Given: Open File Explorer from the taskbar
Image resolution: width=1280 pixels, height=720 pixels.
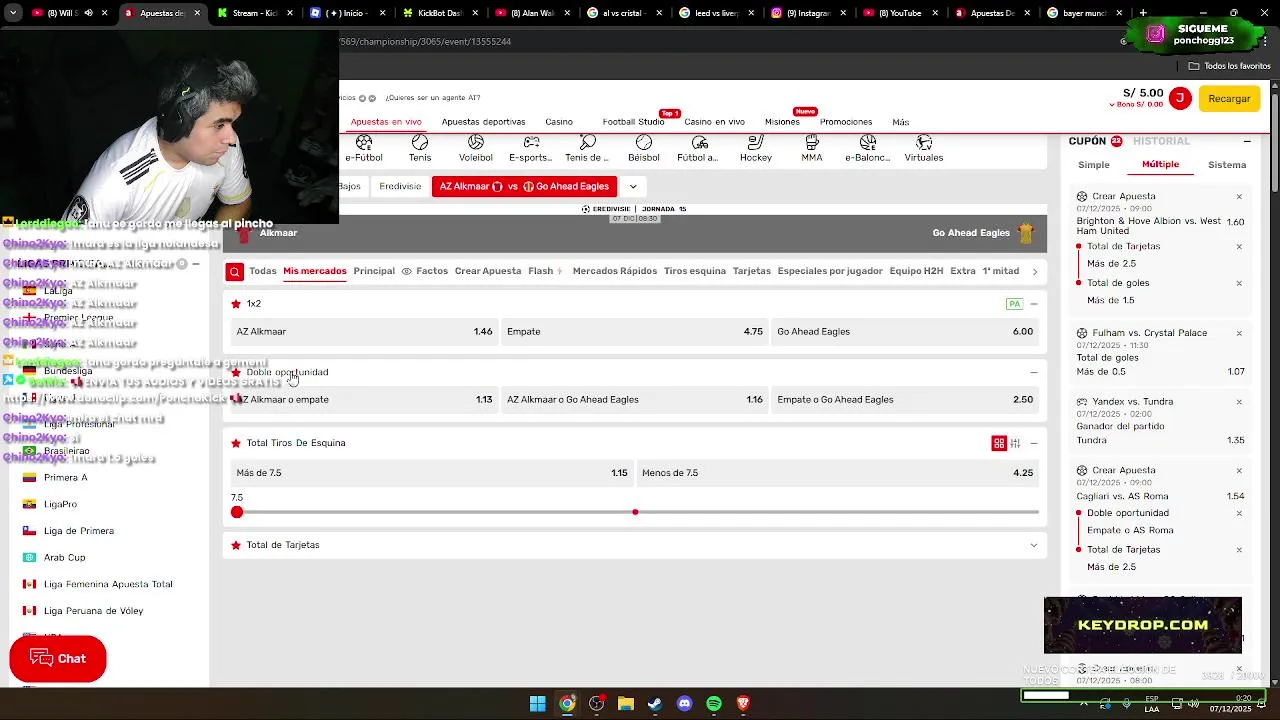Looking at the screenshot, I should pyautogui.click(x=626, y=704).
